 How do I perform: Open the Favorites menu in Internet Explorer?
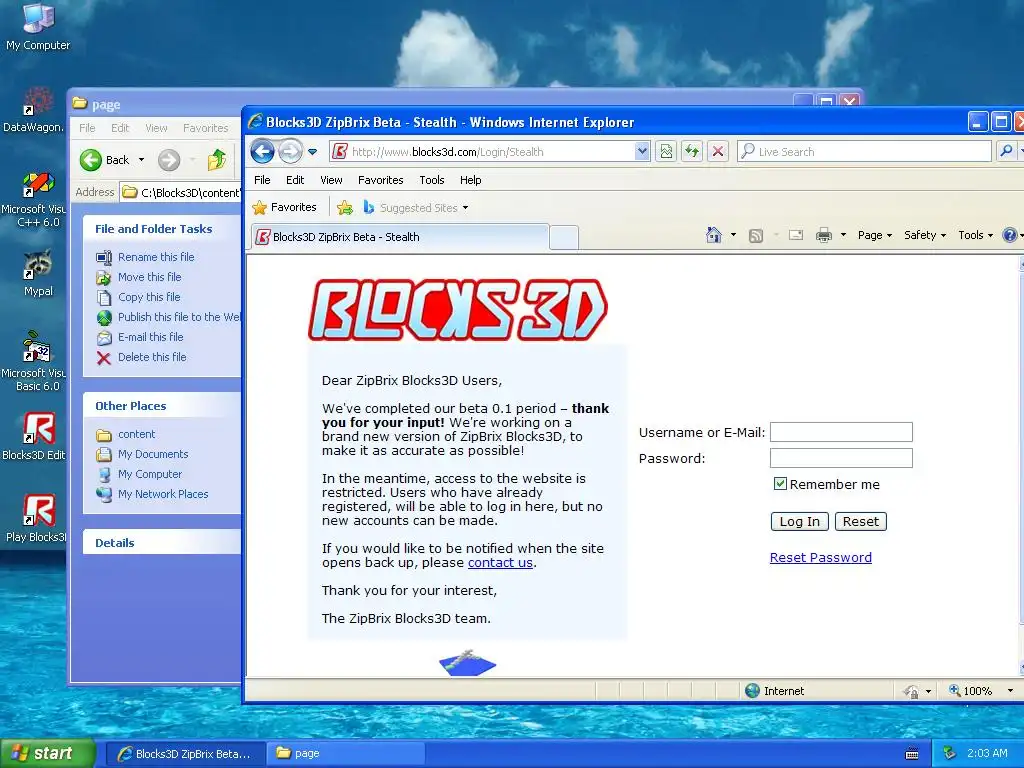(381, 180)
